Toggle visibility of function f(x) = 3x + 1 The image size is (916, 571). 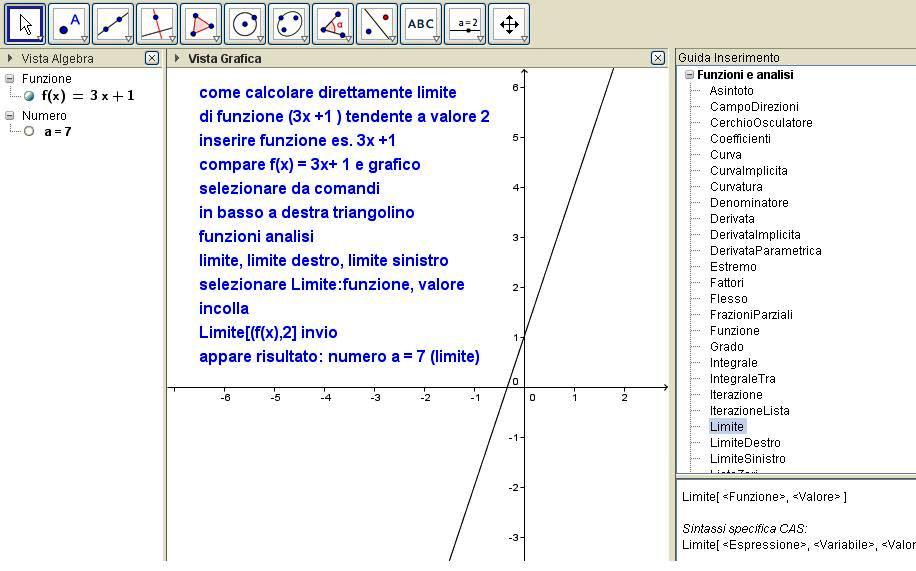(x=29, y=96)
